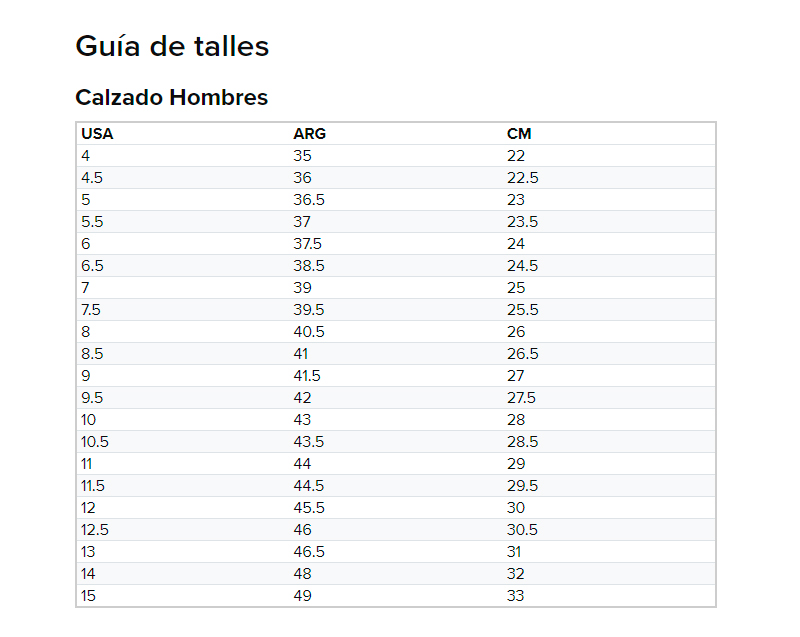
Task: Click the 'Guía de talles' heading
Action: coord(172,46)
